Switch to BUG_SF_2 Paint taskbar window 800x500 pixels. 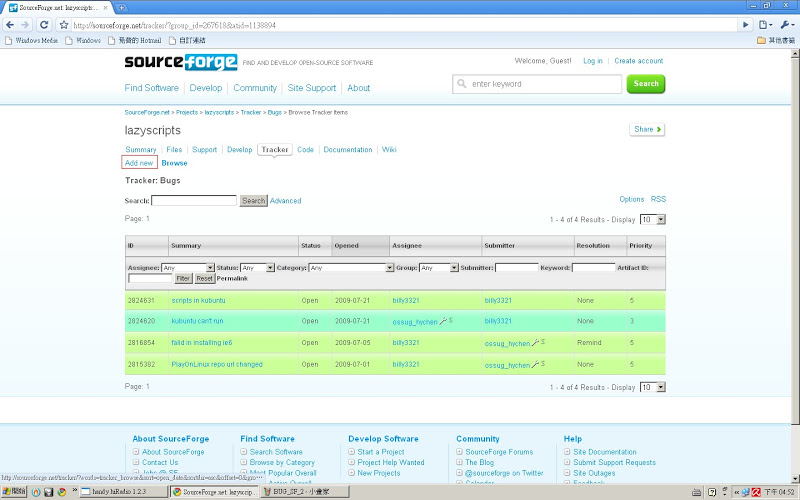[305, 492]
